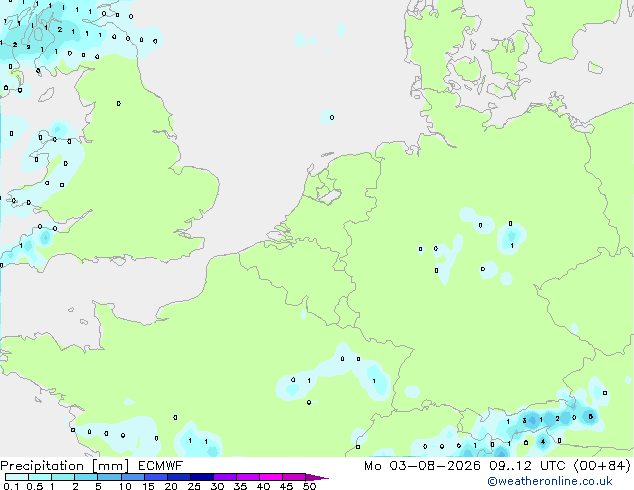Select the 30–35 mm purple legend swatch
Screen dimensions: 634x490
point(224,477)
